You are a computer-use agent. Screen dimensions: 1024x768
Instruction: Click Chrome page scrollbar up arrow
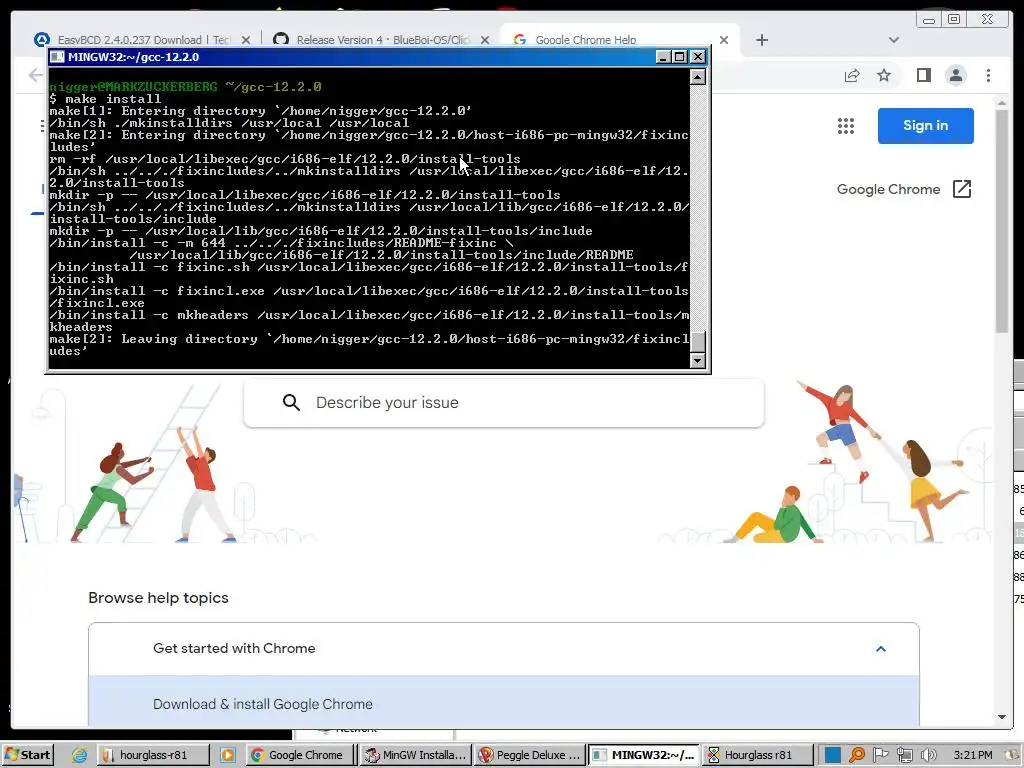coord(1001,103)
